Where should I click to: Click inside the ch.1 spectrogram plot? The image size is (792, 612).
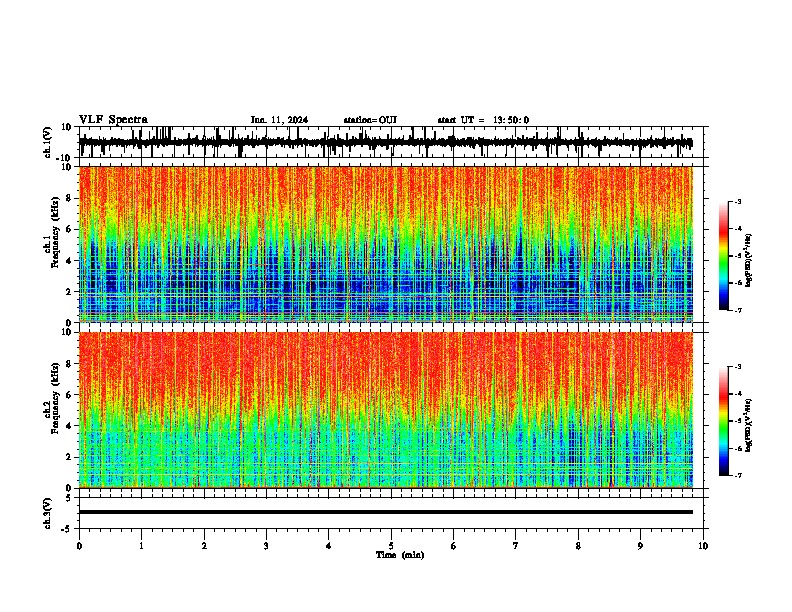pos(386,244)
